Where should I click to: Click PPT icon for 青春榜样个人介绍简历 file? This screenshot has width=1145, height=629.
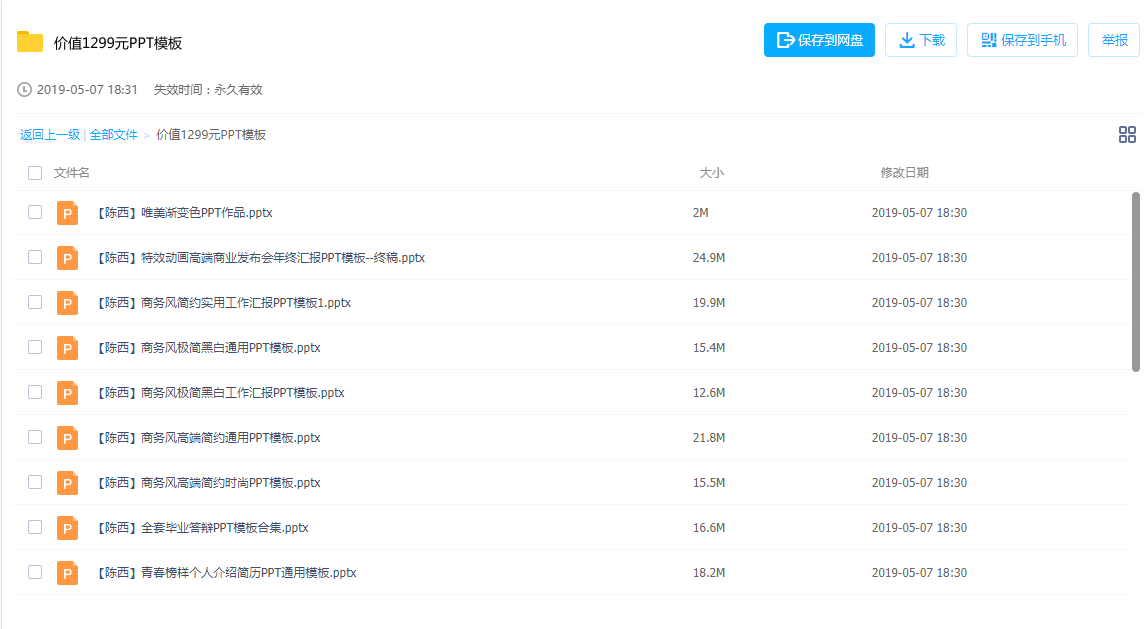[x=67, y=573]
